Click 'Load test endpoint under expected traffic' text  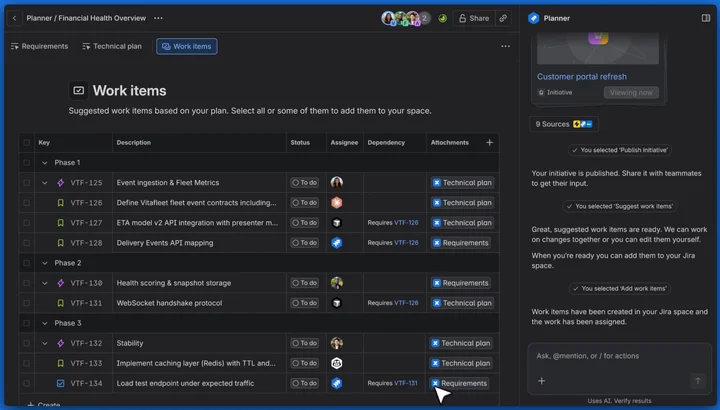pos(185,383)
